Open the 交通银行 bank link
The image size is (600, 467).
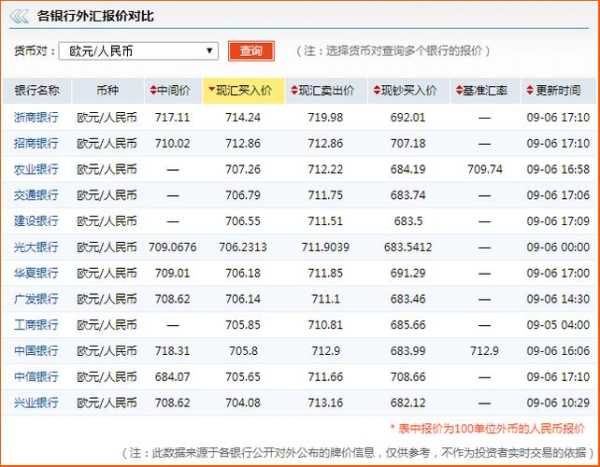[37, 195]
